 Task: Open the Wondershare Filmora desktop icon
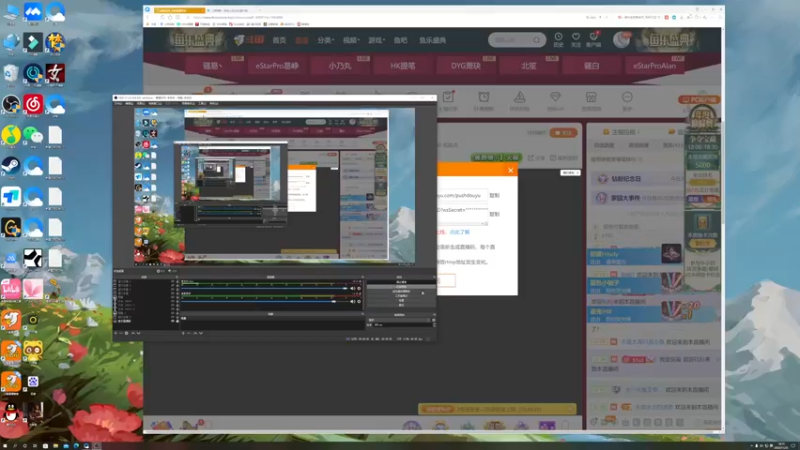[x=33, y=42]
